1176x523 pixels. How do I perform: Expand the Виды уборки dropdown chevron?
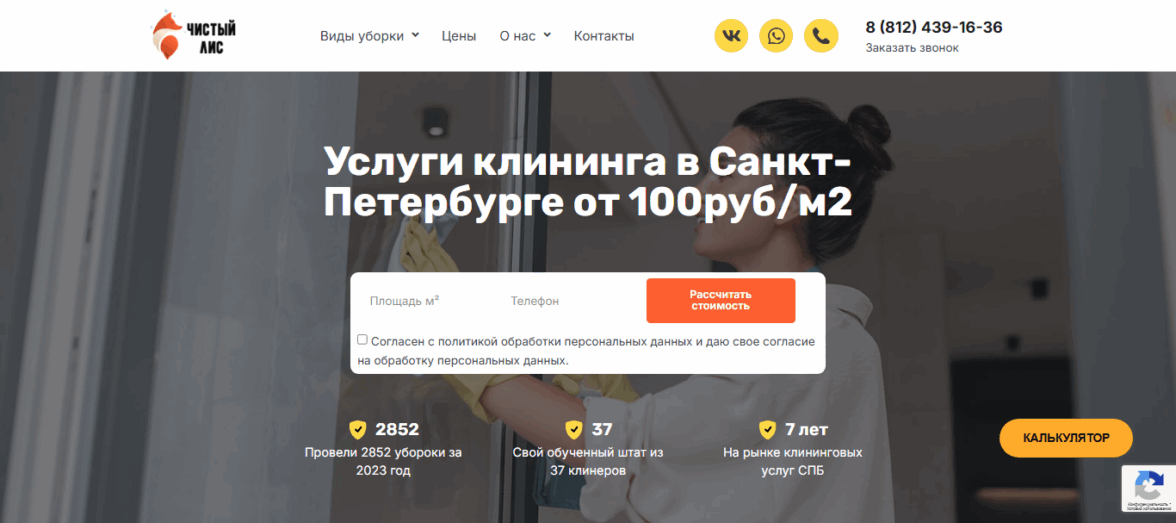pos(416,35)
